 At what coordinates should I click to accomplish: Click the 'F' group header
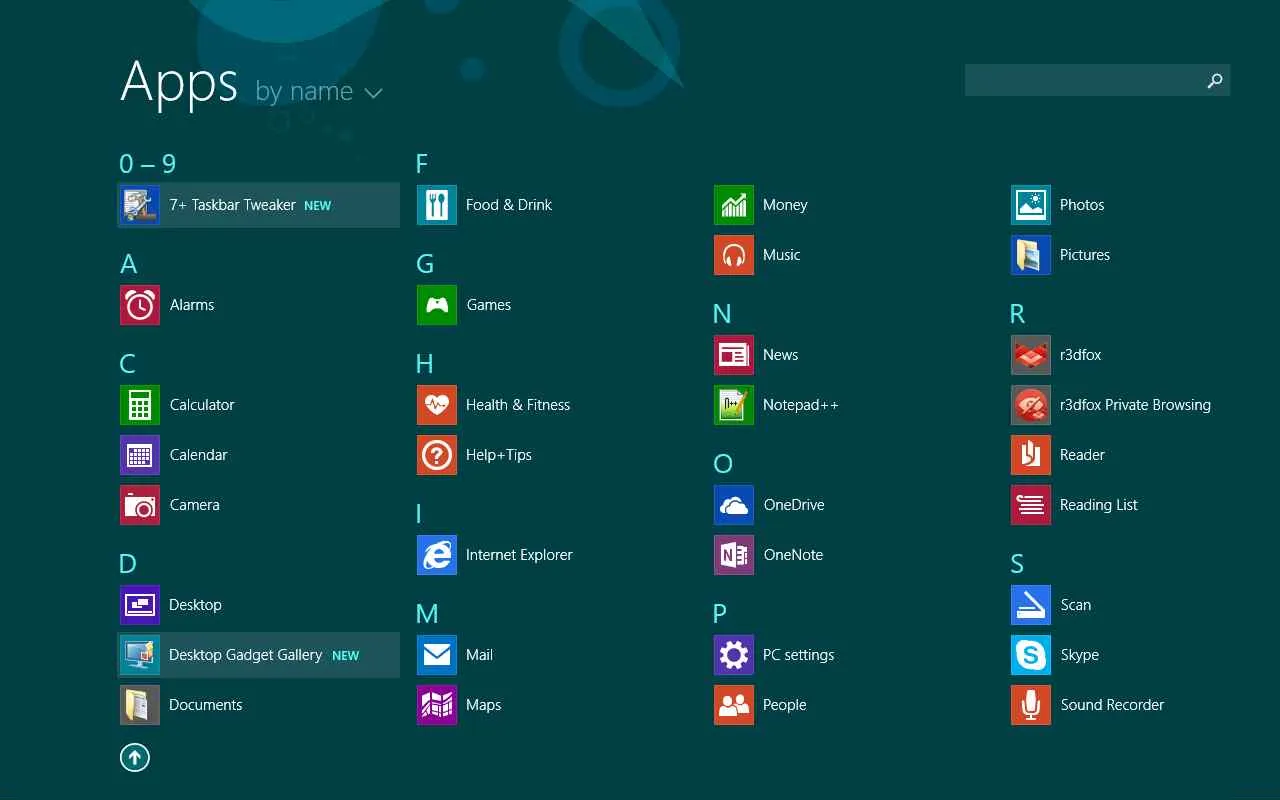(x=422, y=164)
